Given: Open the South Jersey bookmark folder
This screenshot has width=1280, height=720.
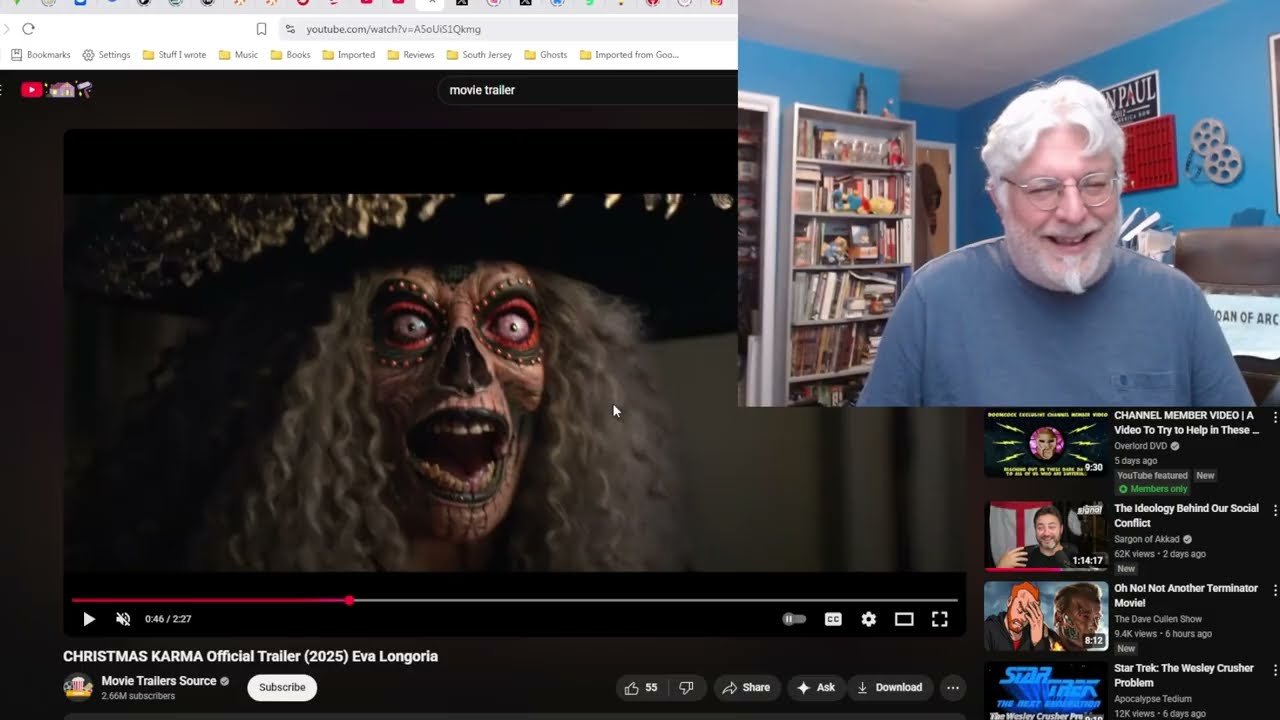Looking at the screenshot, I should (479, 55).
